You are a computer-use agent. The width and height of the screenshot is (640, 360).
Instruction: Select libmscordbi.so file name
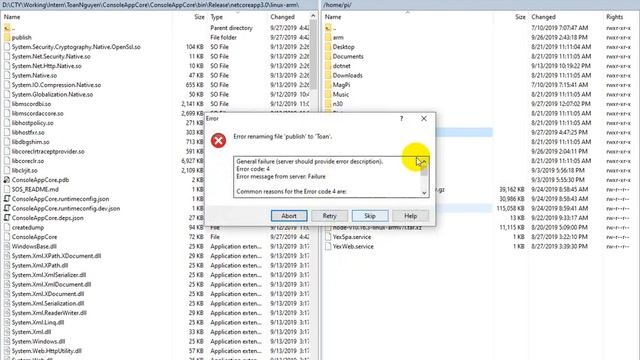click(x=31, y=104)
